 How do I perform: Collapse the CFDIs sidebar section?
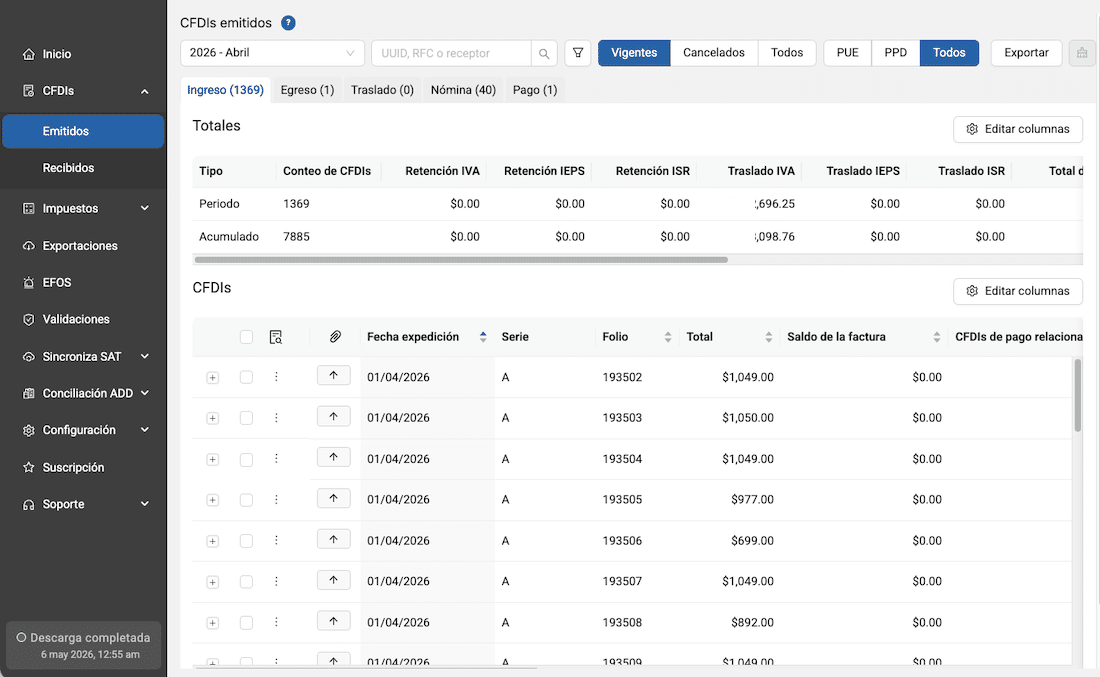click(x=145, y=91)
